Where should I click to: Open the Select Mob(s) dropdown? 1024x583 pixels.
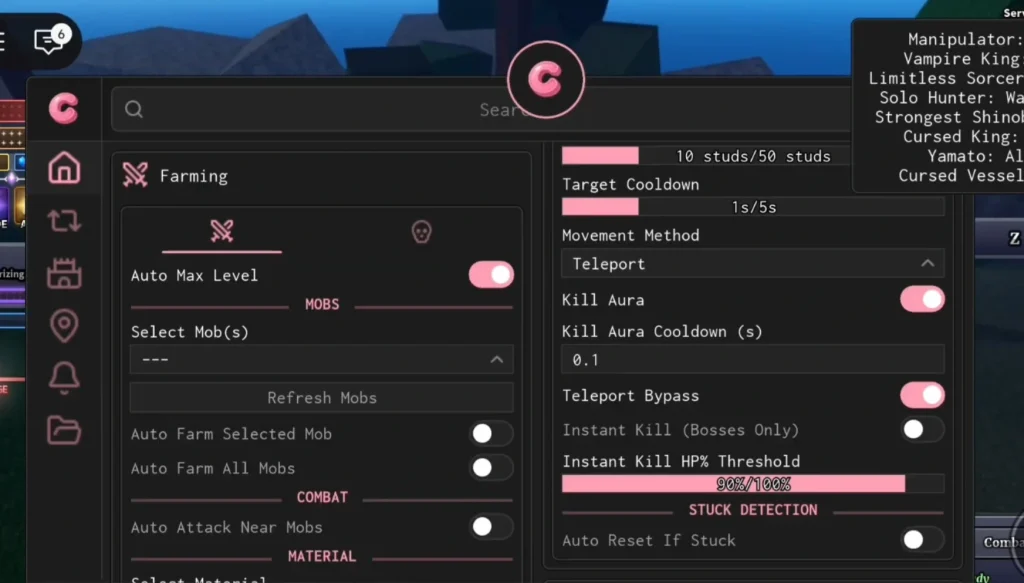(x=321, y=359)
